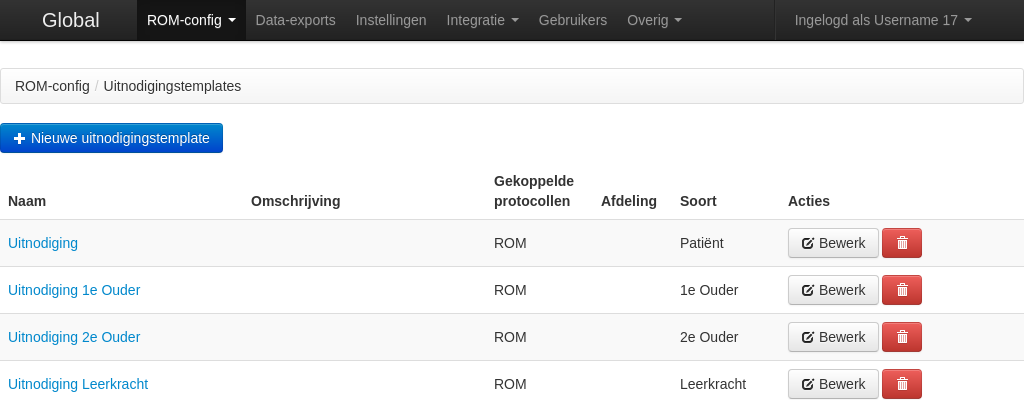Remove Uitnodiging 2e Ouder with trash icon
Screen dimensions: 1024x400
pos(901,337)
